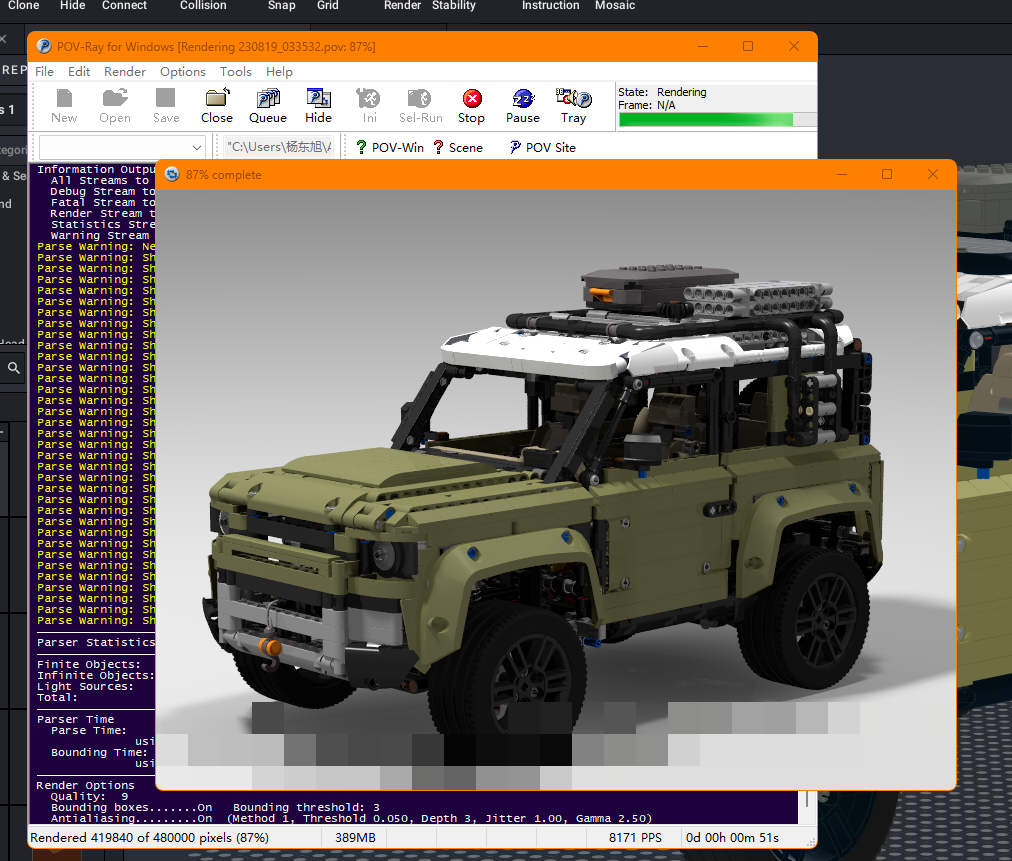Open the Edit menu
Screen dimensions: 1012x861
pos(79,72)
